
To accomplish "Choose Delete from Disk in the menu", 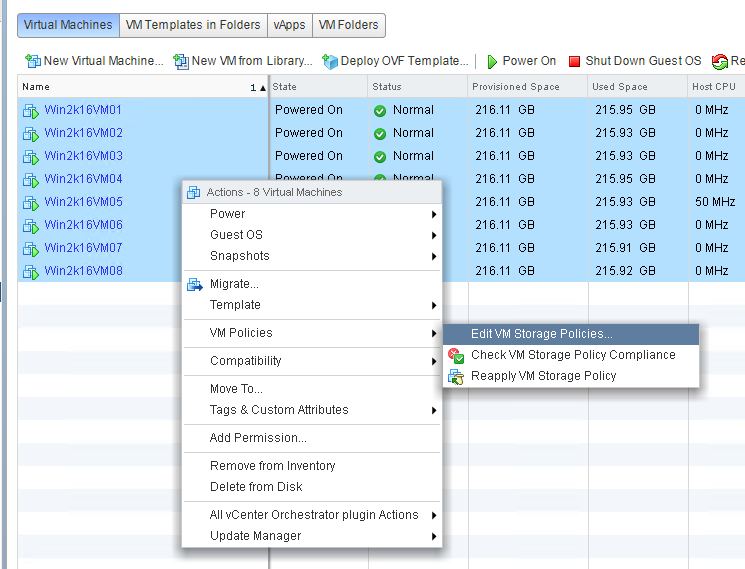I will click(256, 487).
